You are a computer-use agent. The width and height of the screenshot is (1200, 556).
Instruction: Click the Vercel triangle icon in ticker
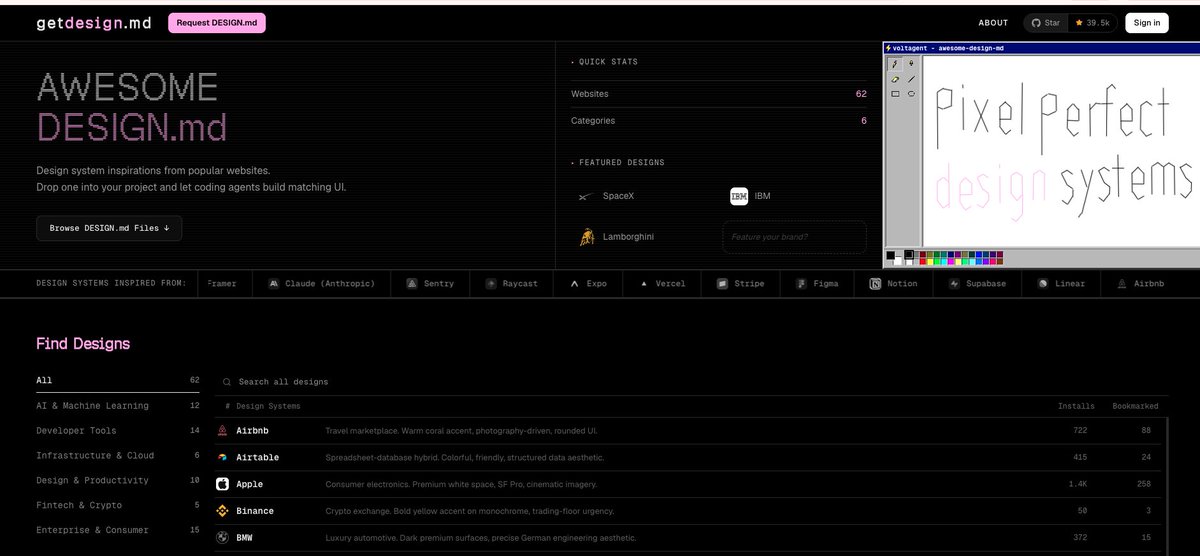pyautogui.click(x=644, y=284)
